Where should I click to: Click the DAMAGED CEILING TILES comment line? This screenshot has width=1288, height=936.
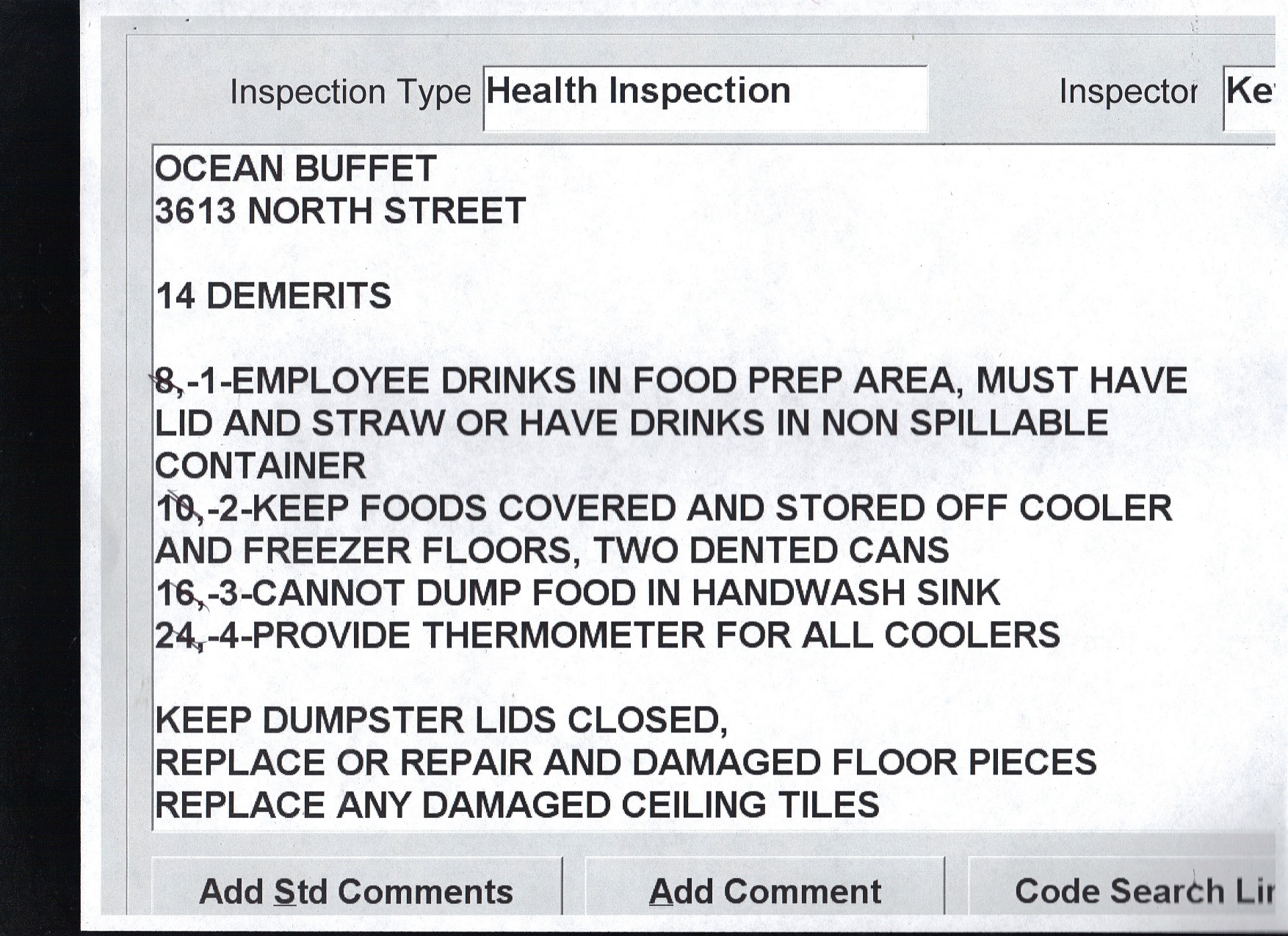click(x=517, y=805)
